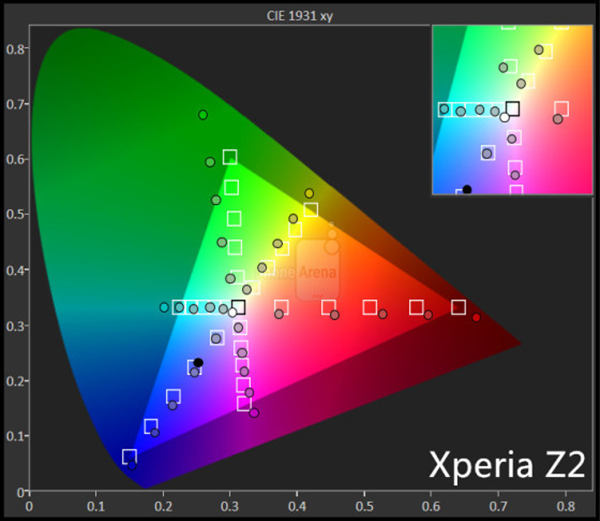
Task: Select the bold white-point target square in main chart
Action: (238, 307)
